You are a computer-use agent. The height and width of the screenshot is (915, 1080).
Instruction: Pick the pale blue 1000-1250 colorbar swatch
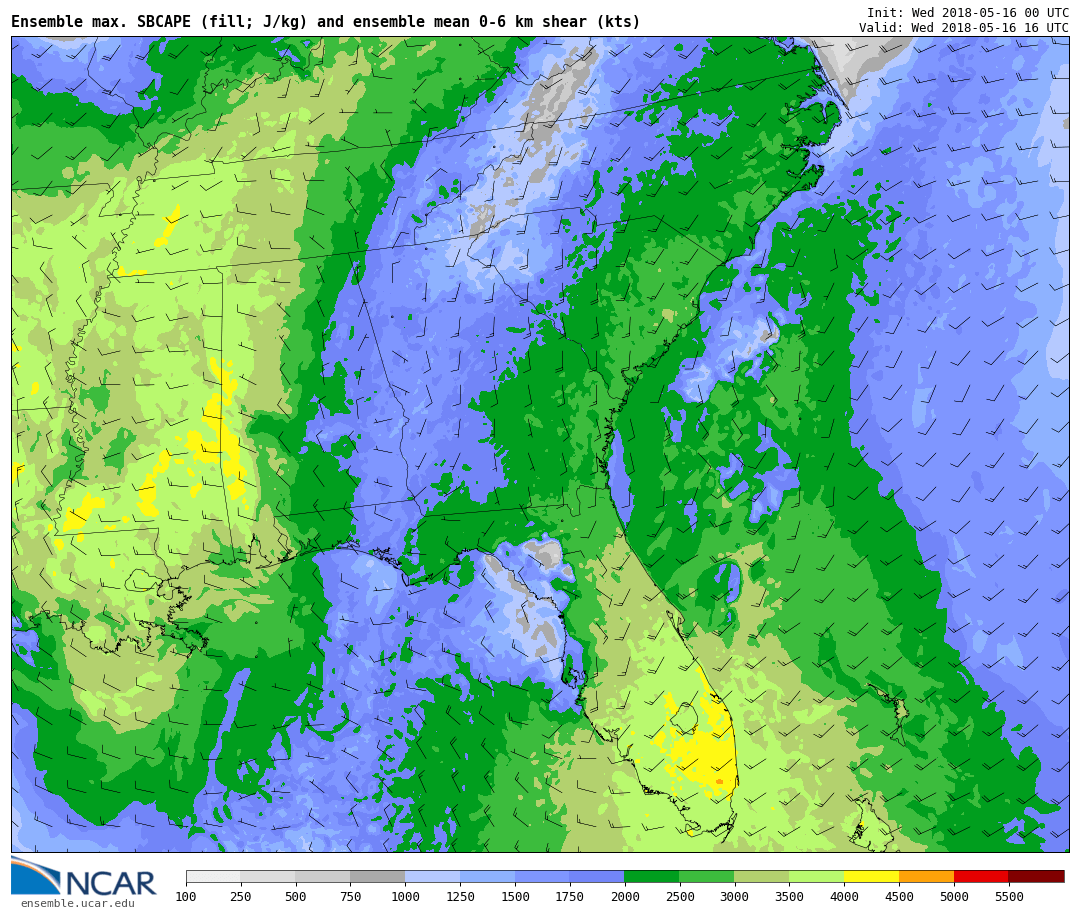click(432, 876)
